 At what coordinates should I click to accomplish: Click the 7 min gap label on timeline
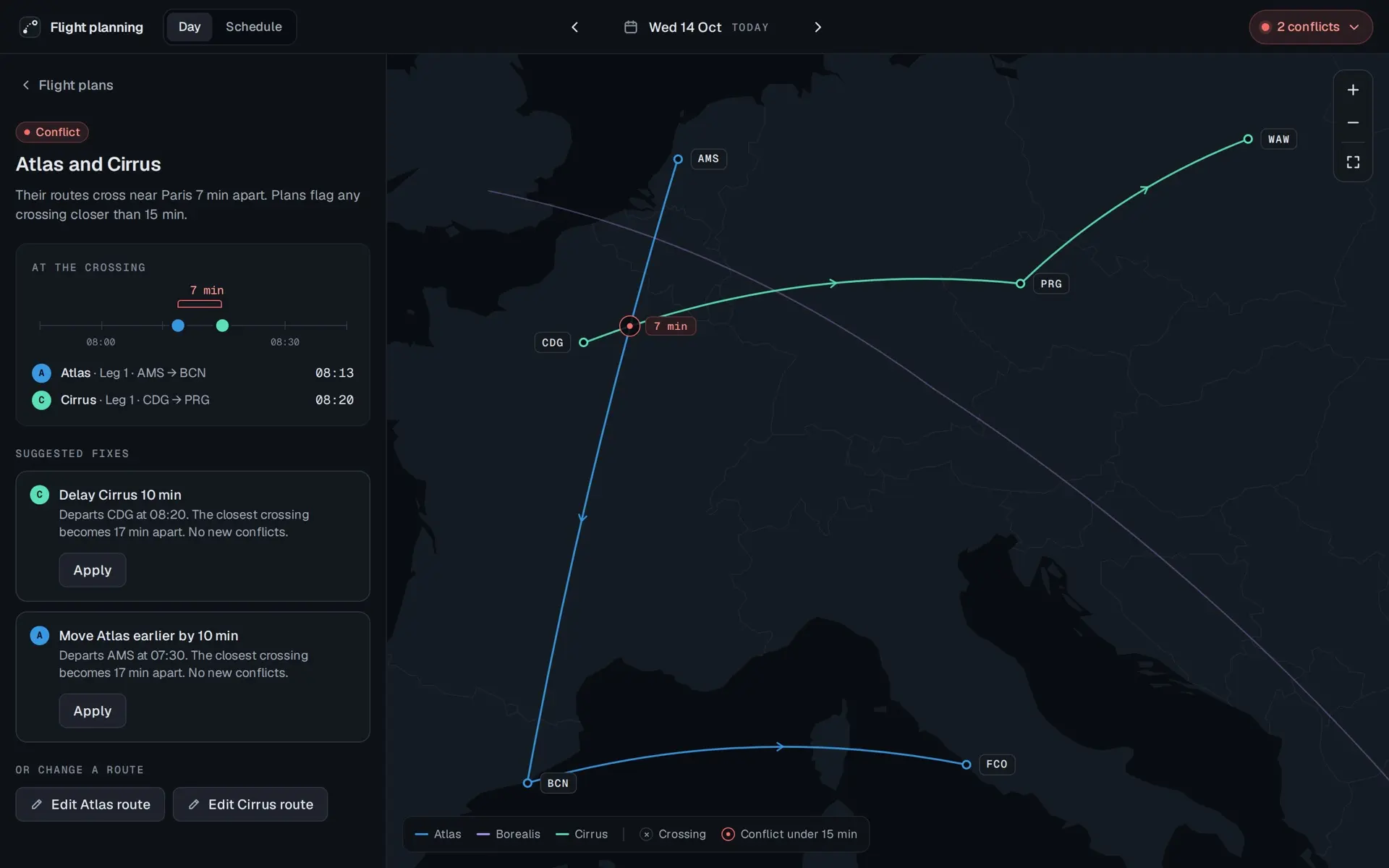click(207, 290)
